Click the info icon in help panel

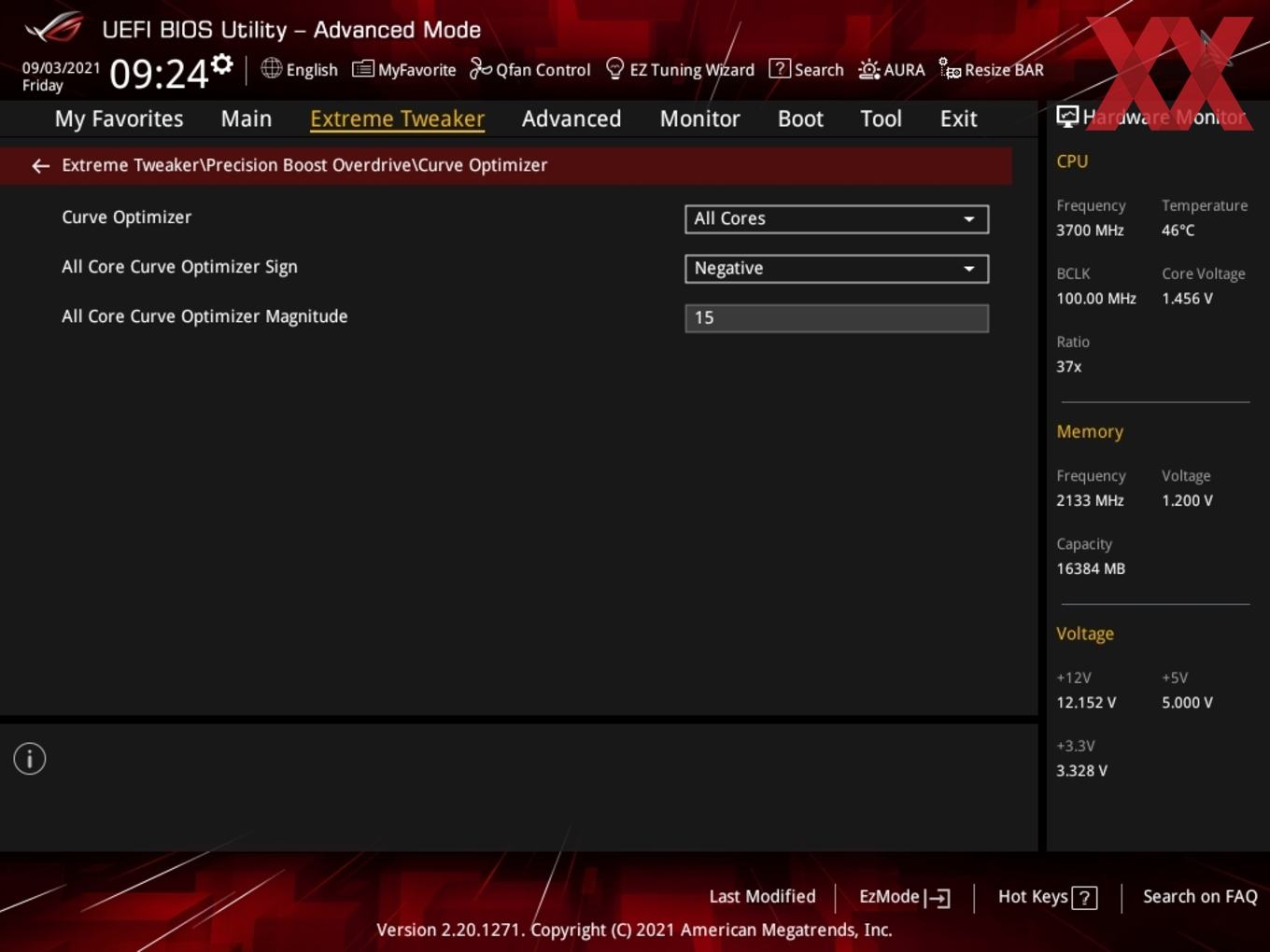coord(30,759)
